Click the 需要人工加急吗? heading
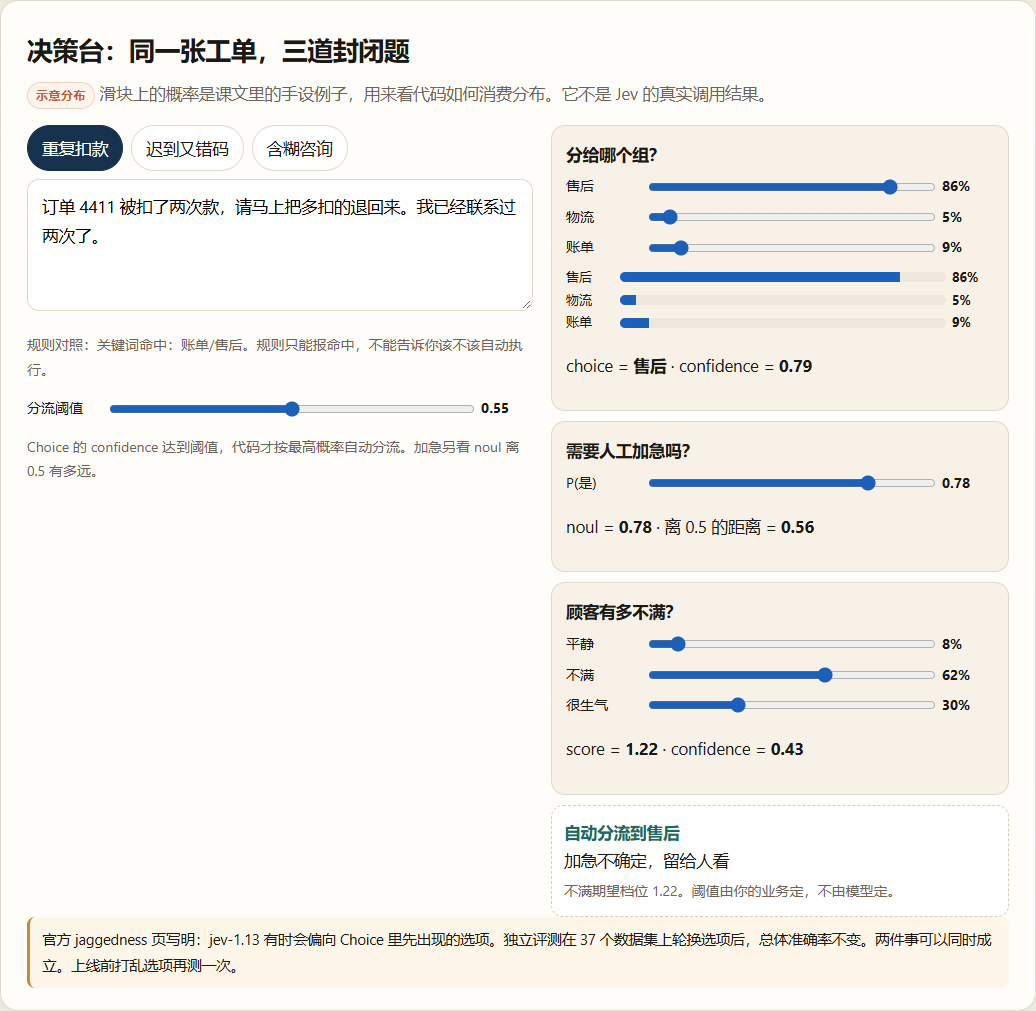1036x1011 pixels. pos(628,451)
